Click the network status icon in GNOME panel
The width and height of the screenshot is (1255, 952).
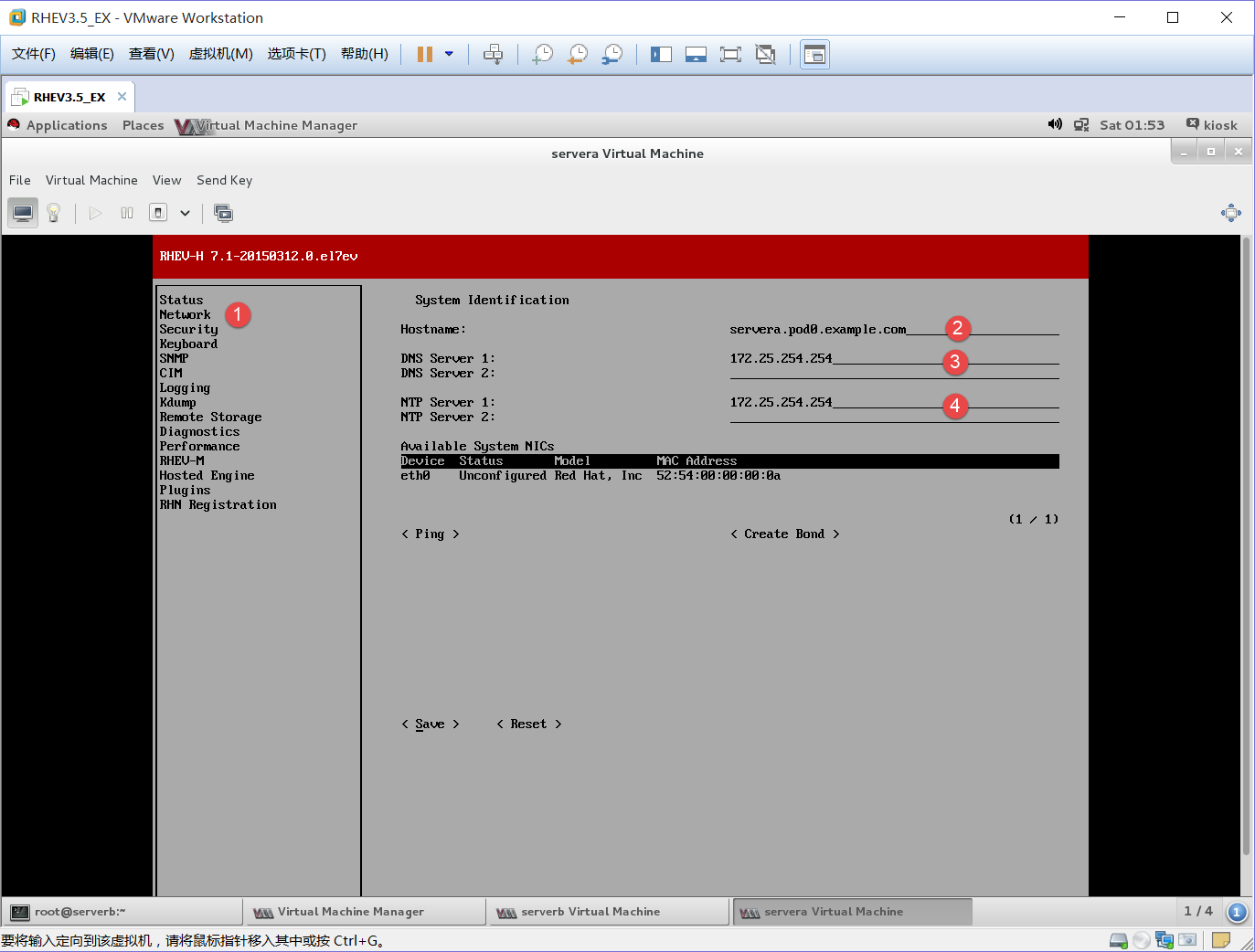click(x=1081, y=124)
